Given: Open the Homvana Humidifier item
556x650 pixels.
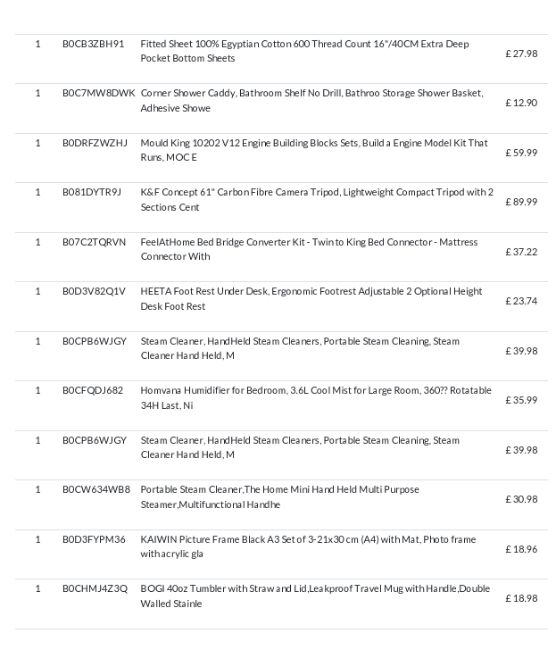Looking at the screenshot, I should click(316, 398).
